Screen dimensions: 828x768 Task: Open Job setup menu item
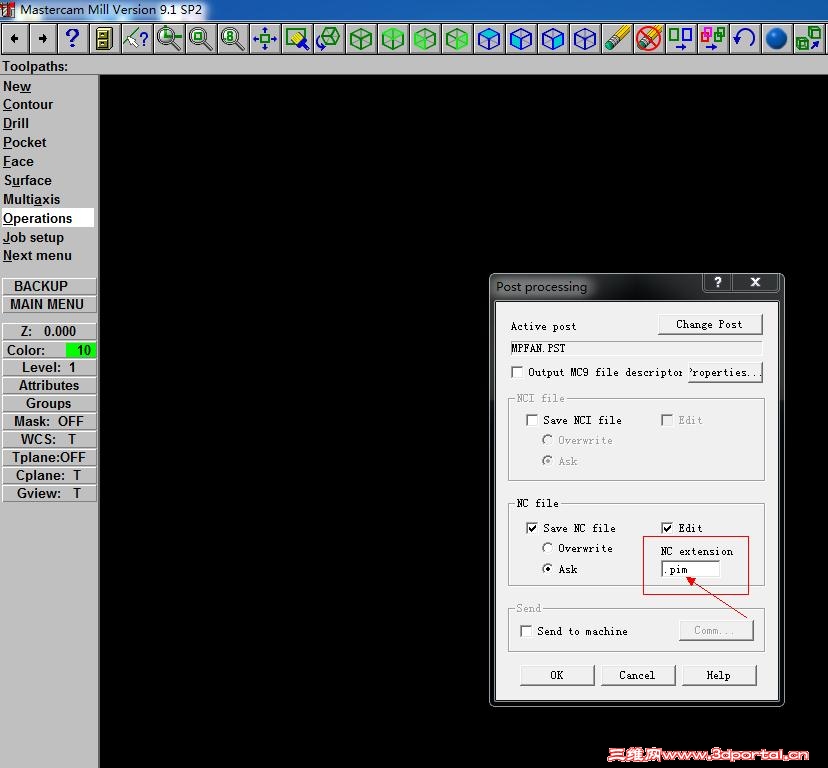click(33, 238)
